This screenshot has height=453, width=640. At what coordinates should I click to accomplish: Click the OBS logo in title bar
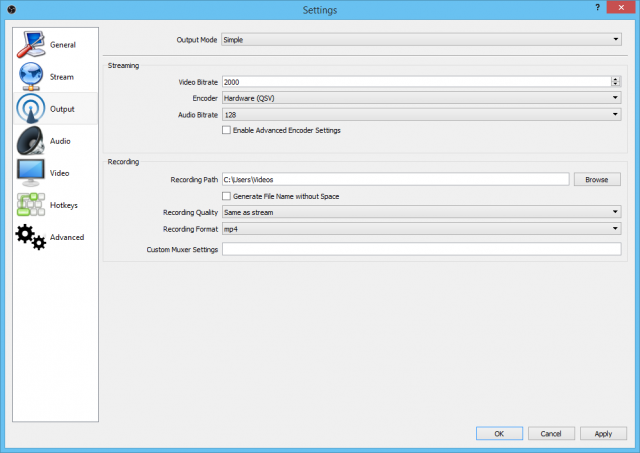pos(9,9)
